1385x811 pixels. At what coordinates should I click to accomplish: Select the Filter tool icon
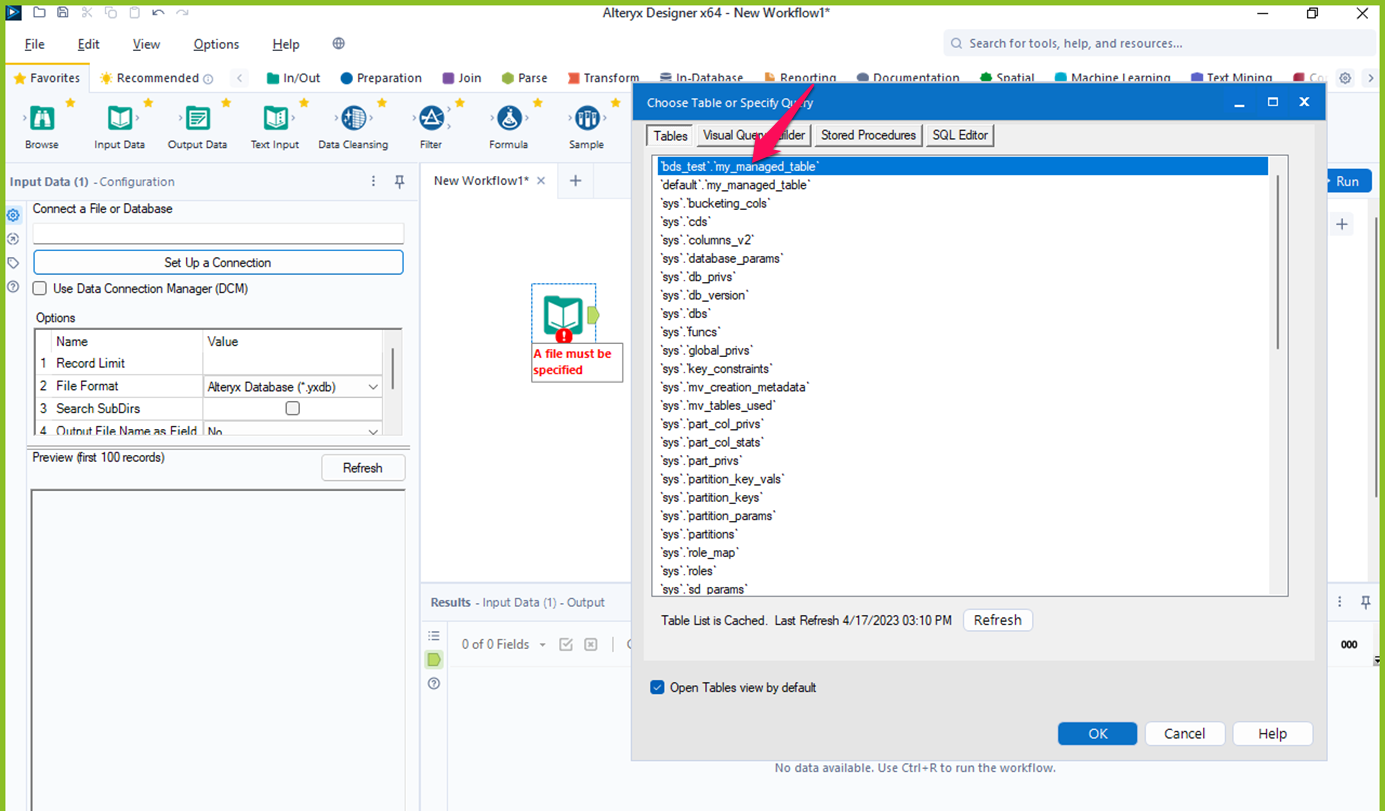pyautogui.click(x=431, y=119)
